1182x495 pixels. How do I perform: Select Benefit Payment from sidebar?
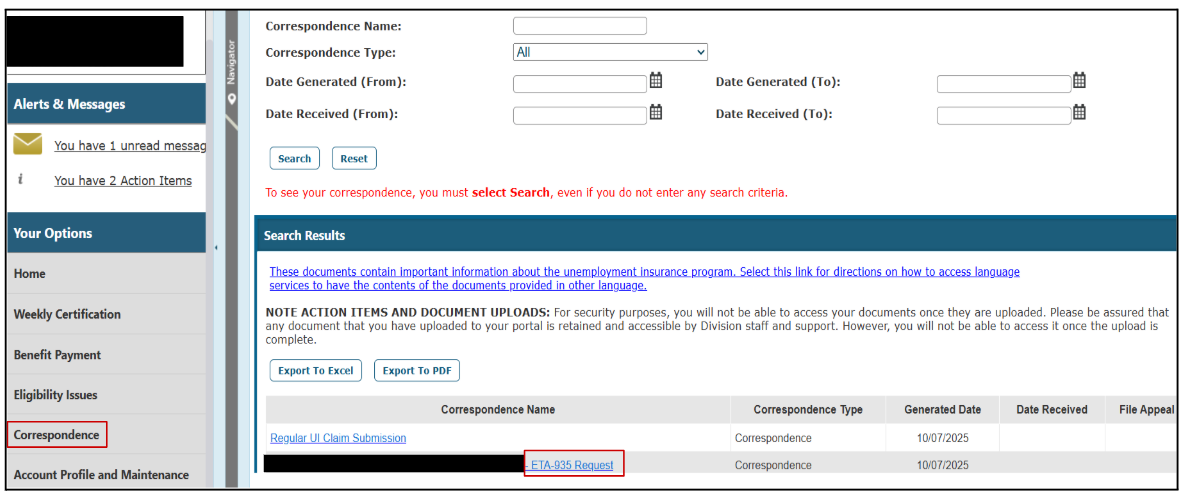point(57,355)
